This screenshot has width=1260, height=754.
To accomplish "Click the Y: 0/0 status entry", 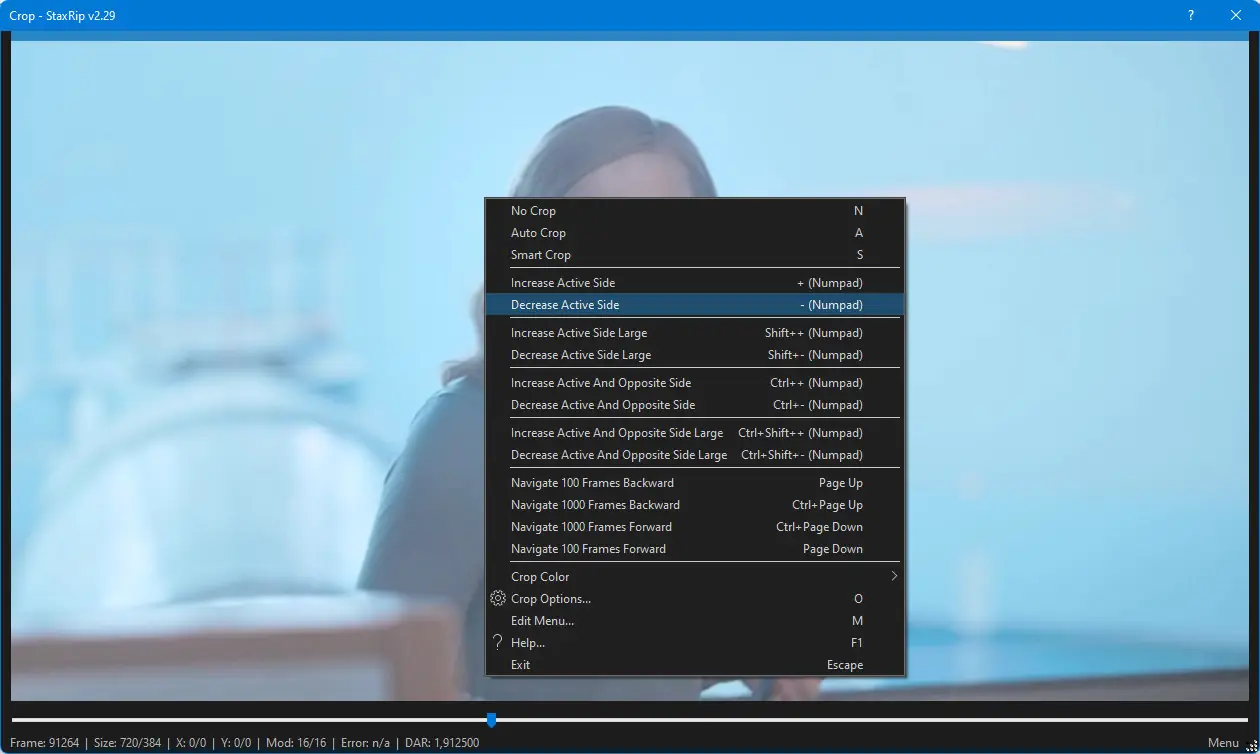I will (x=236, y=743).
